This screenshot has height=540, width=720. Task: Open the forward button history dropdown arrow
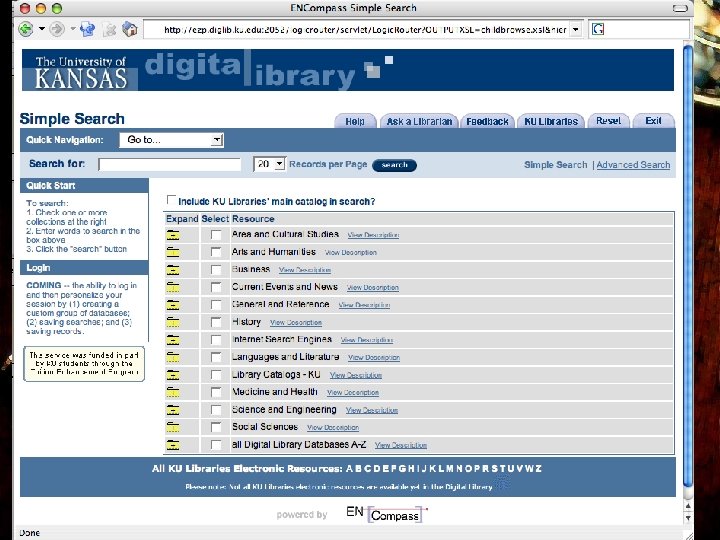73,29
